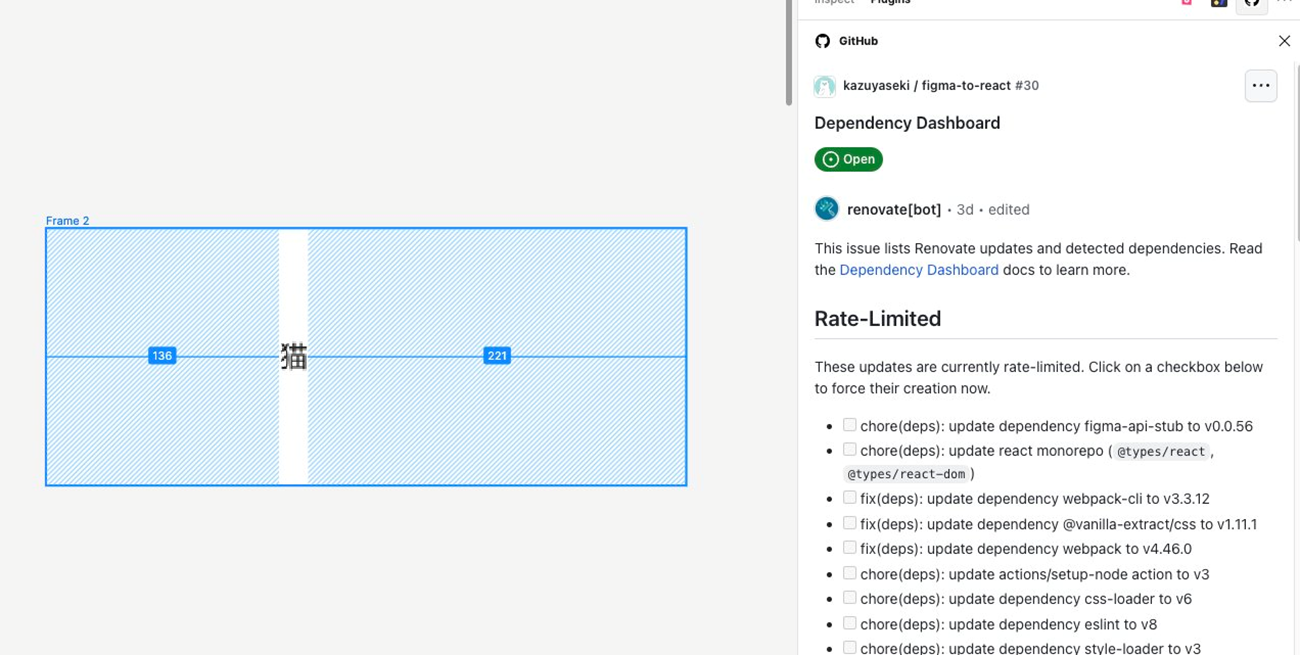The image size is (1300, 655).
Task: Click the GitHub logo icon in the panel header
Action: (822, 41)
